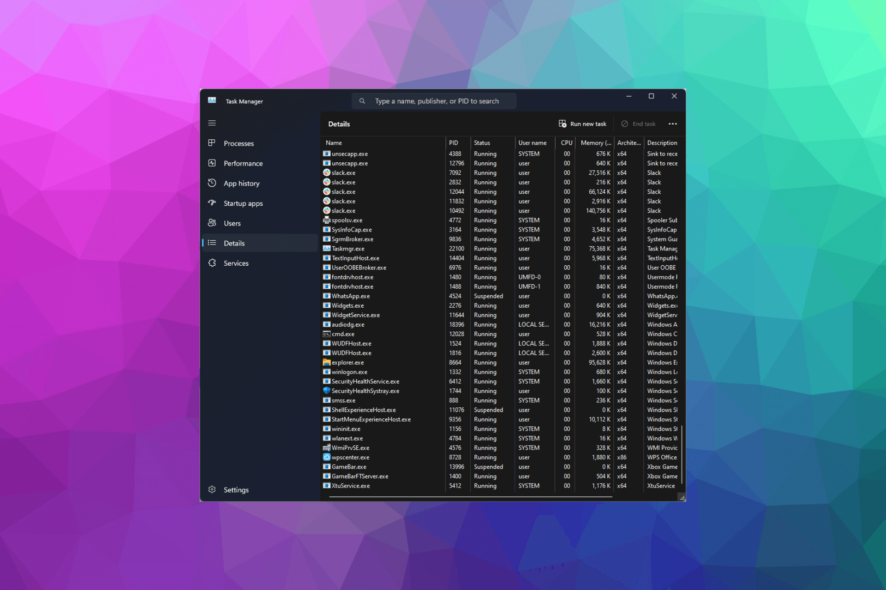The image size is (886, 590).
Task: Open the App history page
Action: (261, 183)
